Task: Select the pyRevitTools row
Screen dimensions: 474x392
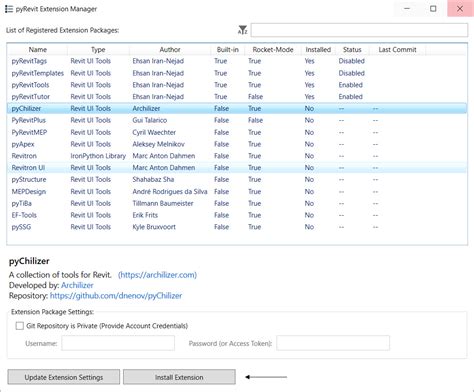Action: 237,85
